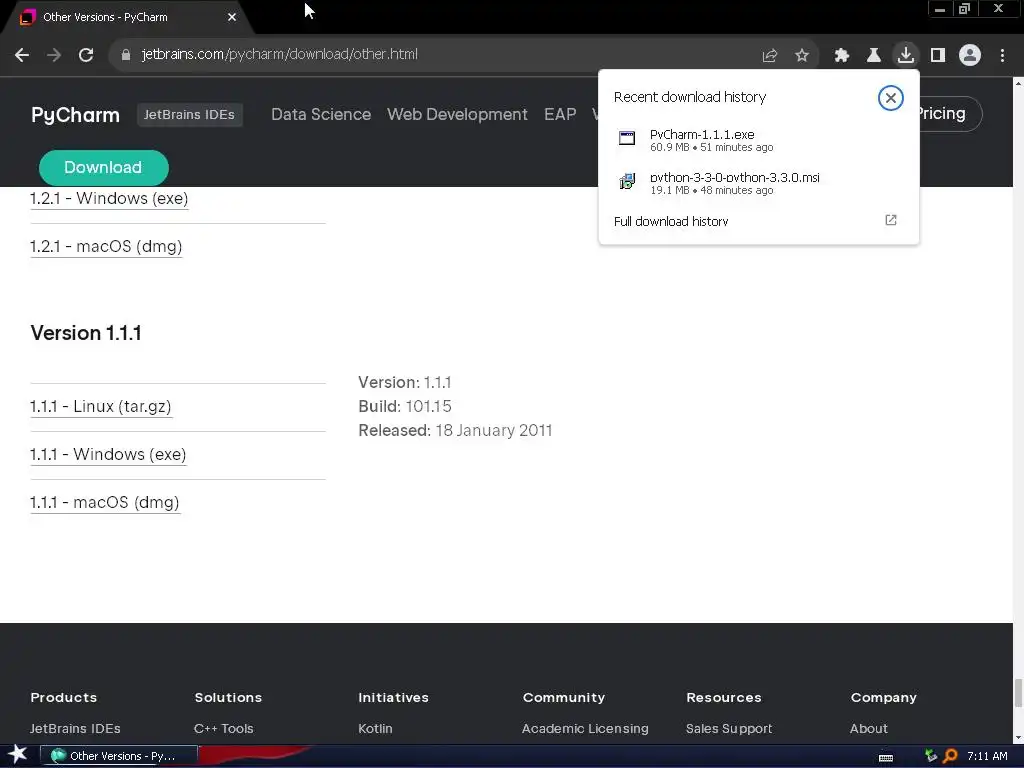The width and height of the screenshot is (1024, 768).
Task: Open the Extensions puzzle icon
Action: pos(842,56)
